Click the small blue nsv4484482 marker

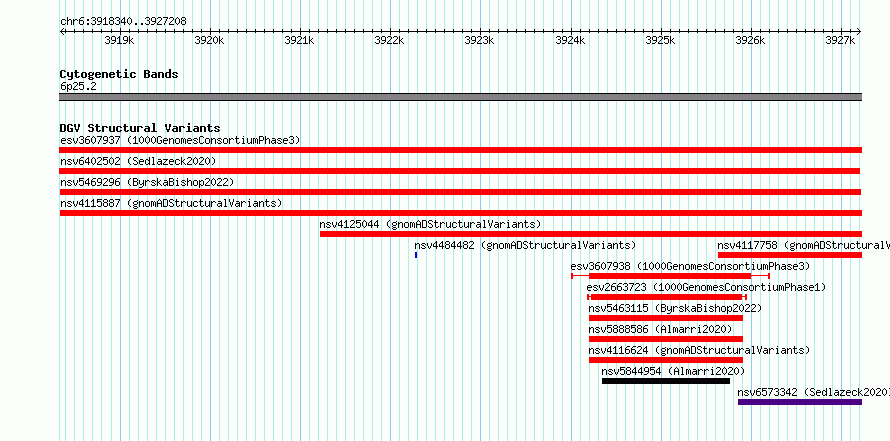[416, 255]
